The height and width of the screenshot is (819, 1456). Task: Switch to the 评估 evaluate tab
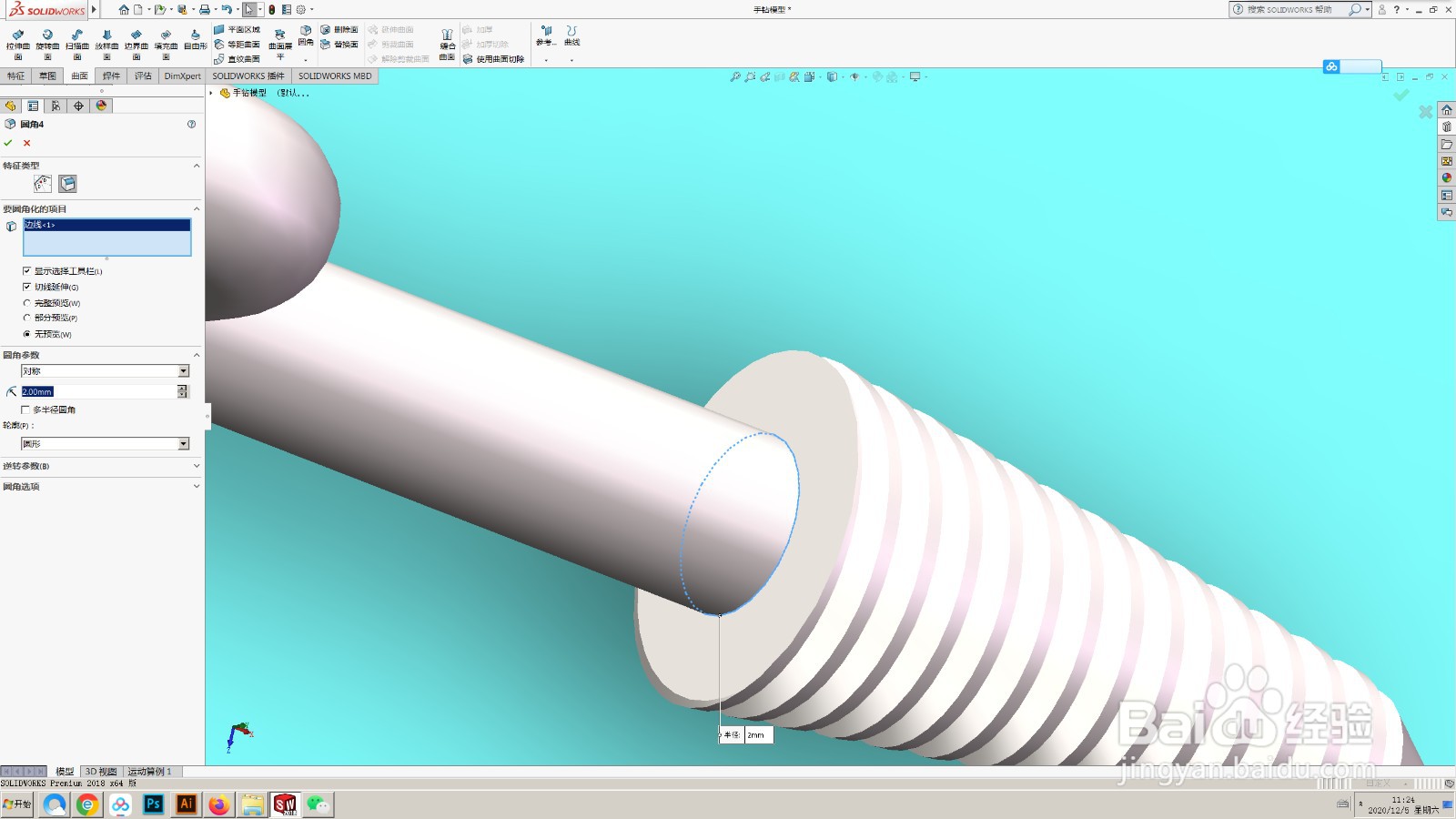coord(143,76)
